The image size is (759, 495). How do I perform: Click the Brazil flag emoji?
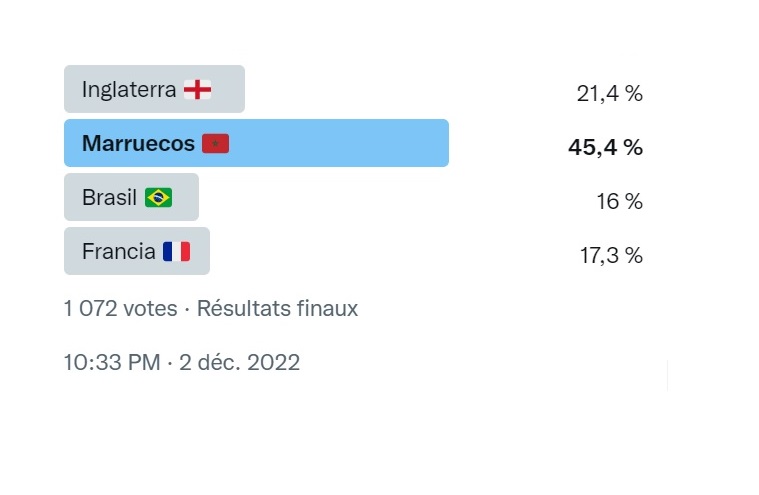[x=158, y=198]
